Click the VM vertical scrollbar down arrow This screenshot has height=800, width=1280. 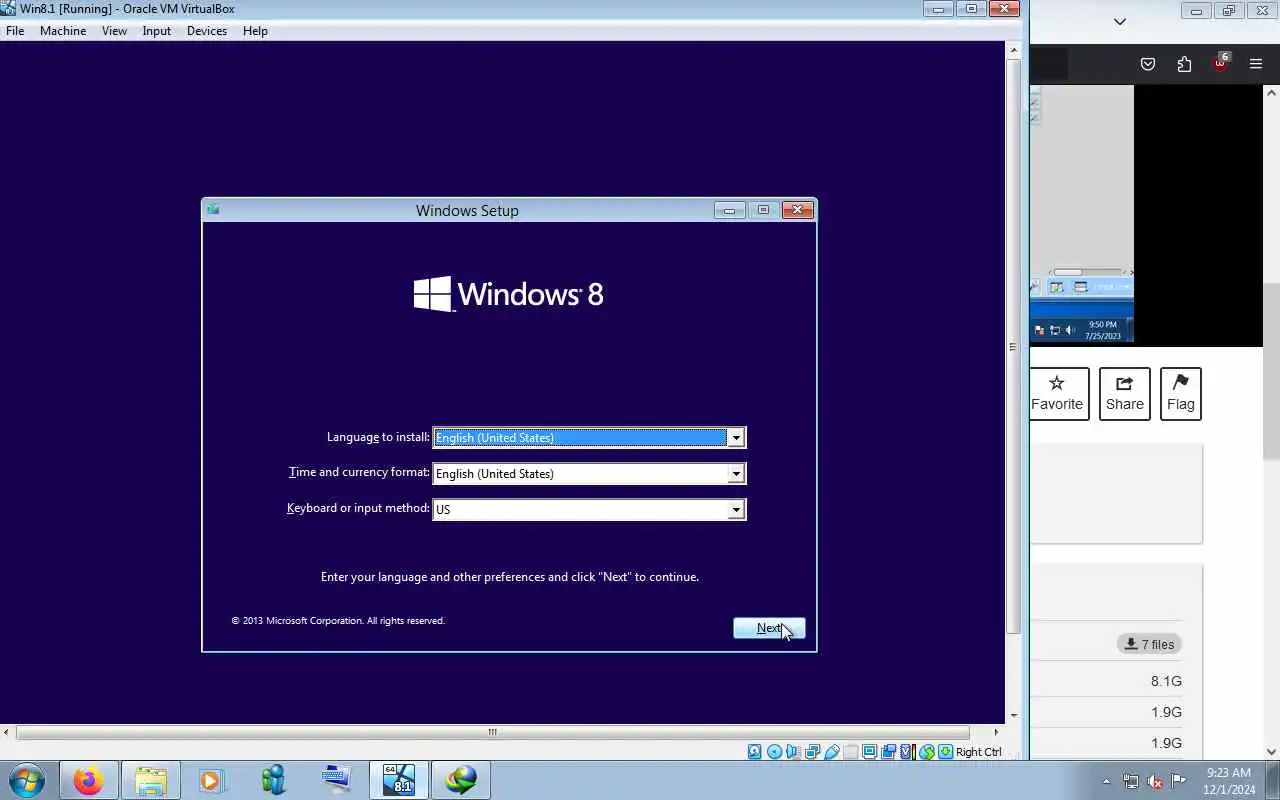pos(1013,715)
